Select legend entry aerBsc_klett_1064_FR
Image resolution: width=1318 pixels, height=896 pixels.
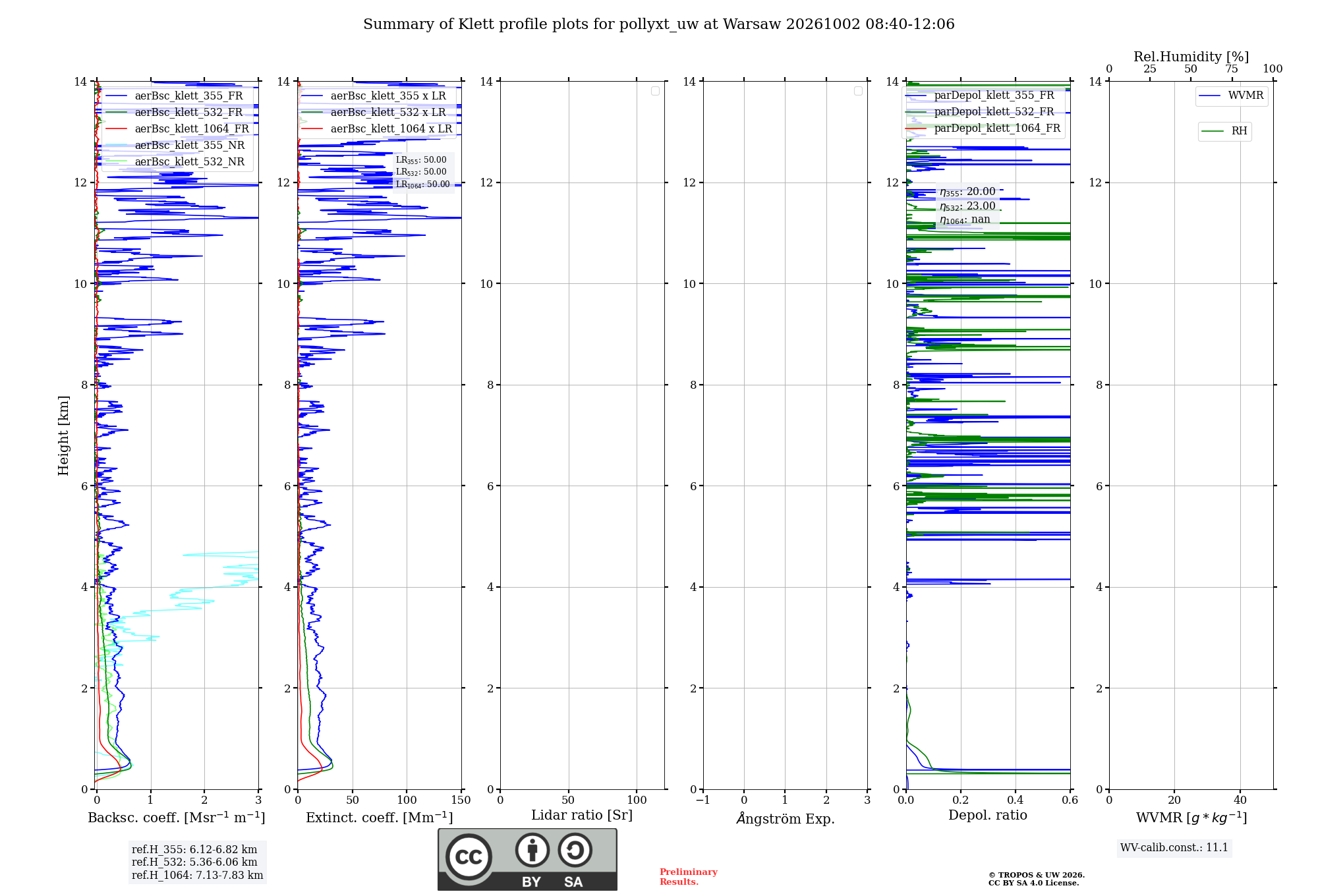coord(177,128)
